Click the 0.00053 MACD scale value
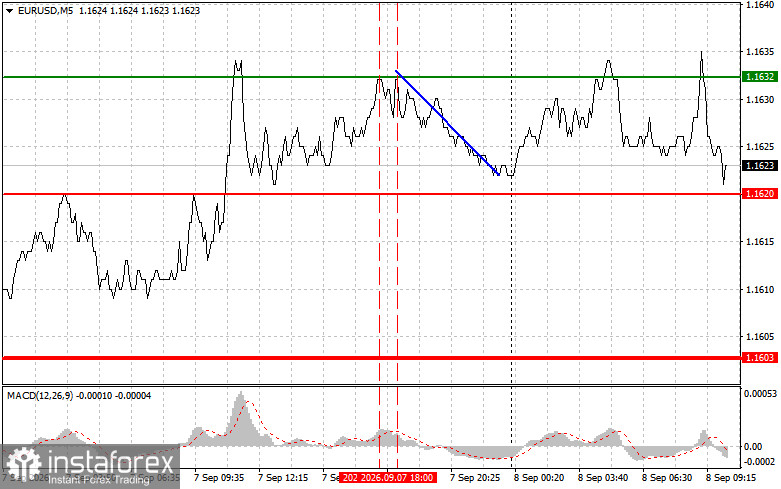 coord(760,394)
